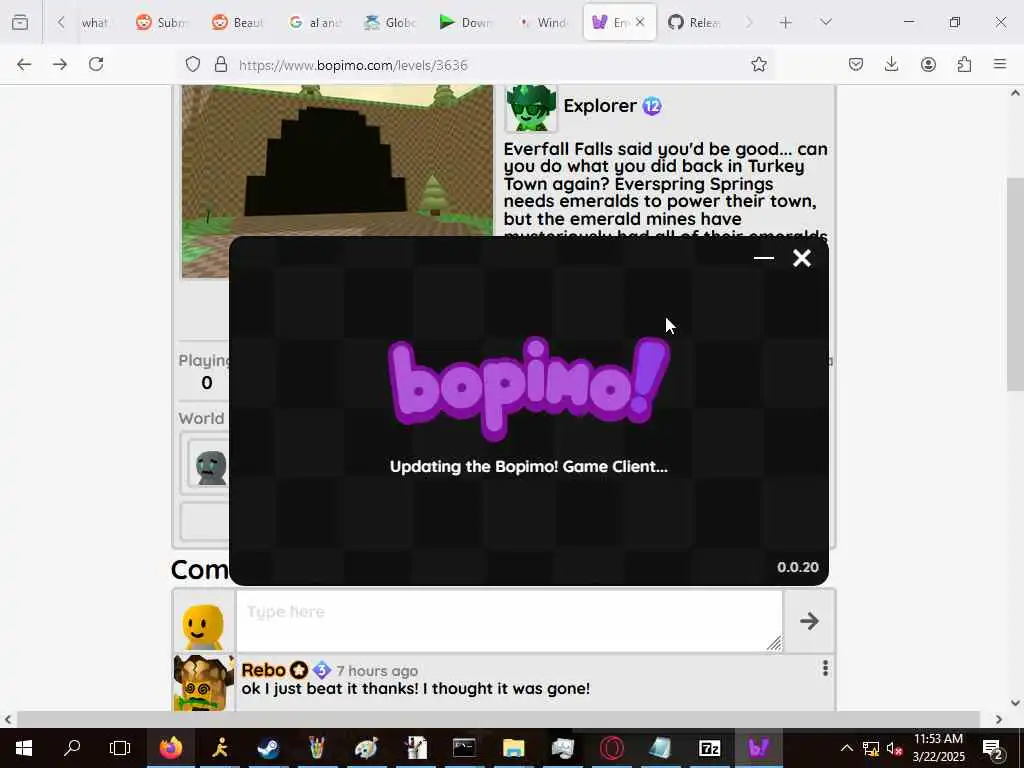Open command prompt from taskbar
Image resolution: width=1024 pixels, height=768 pixels.
point(464,748)
